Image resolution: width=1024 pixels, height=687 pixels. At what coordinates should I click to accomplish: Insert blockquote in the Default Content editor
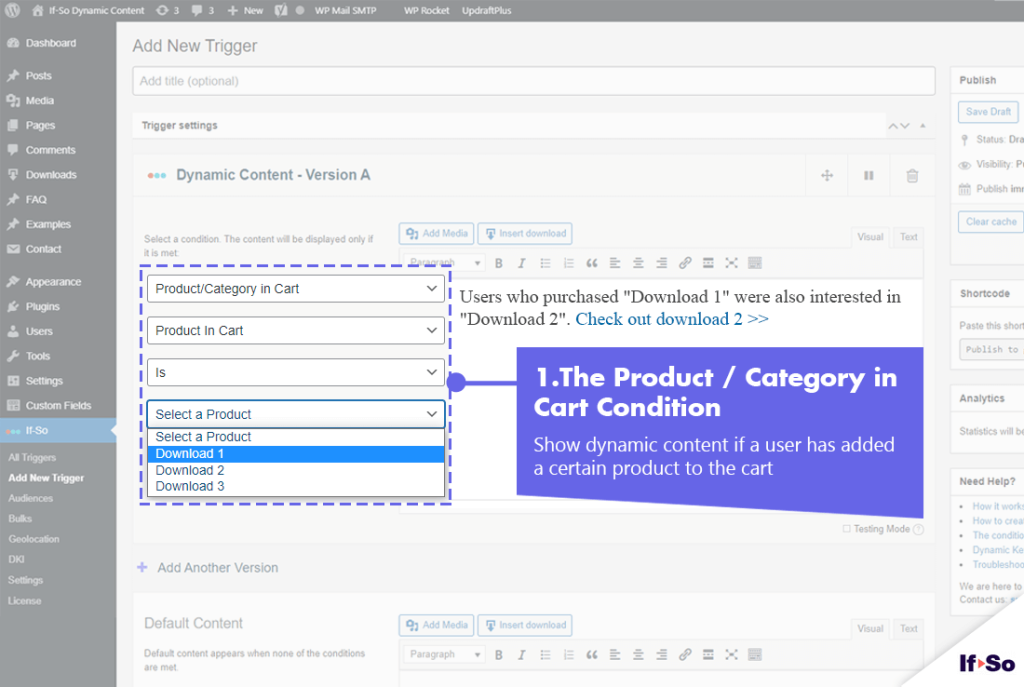coord(592,655)
